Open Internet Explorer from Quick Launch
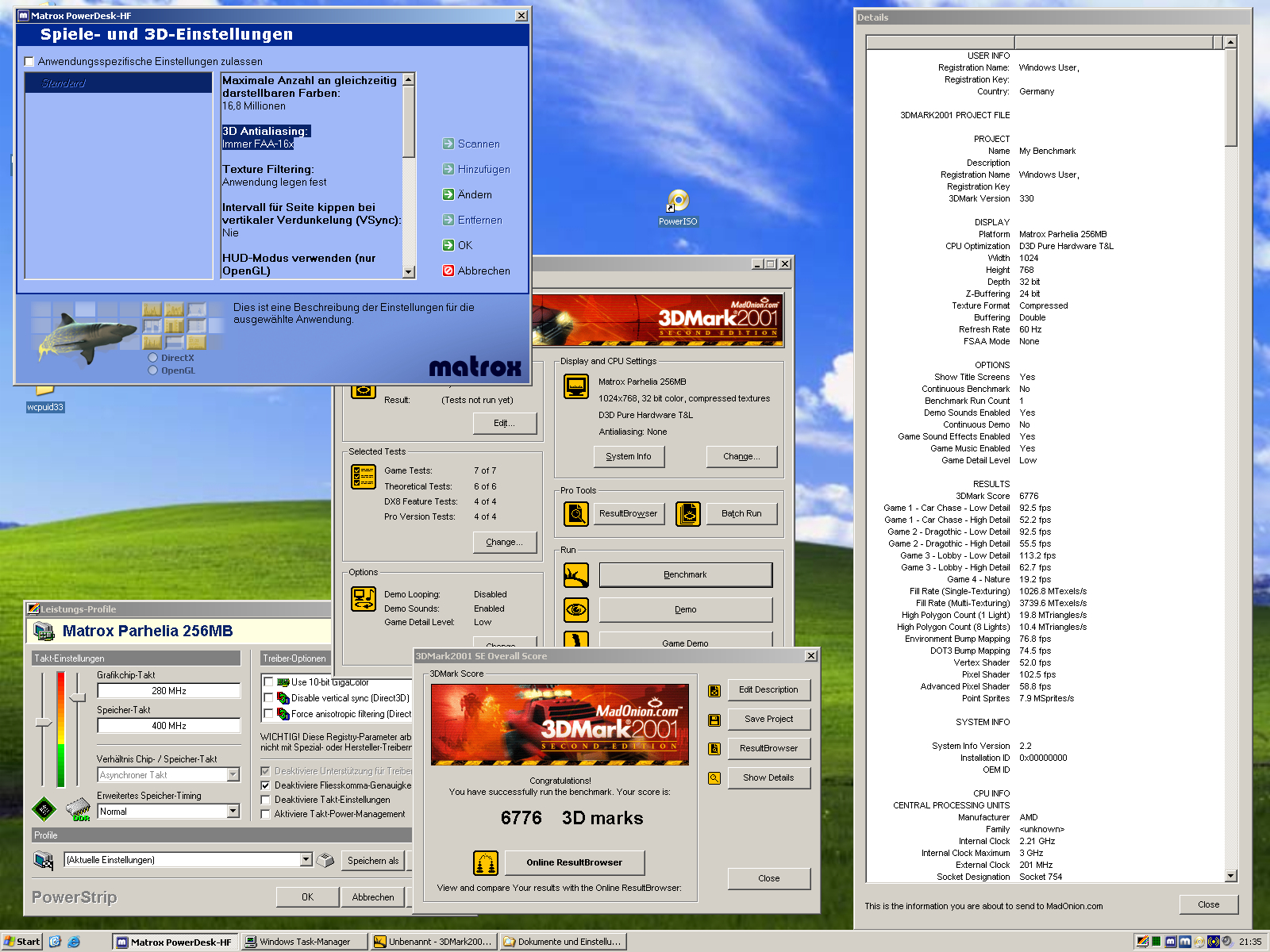The width and height of the screenshot is (1270, 952). (74, 942)
